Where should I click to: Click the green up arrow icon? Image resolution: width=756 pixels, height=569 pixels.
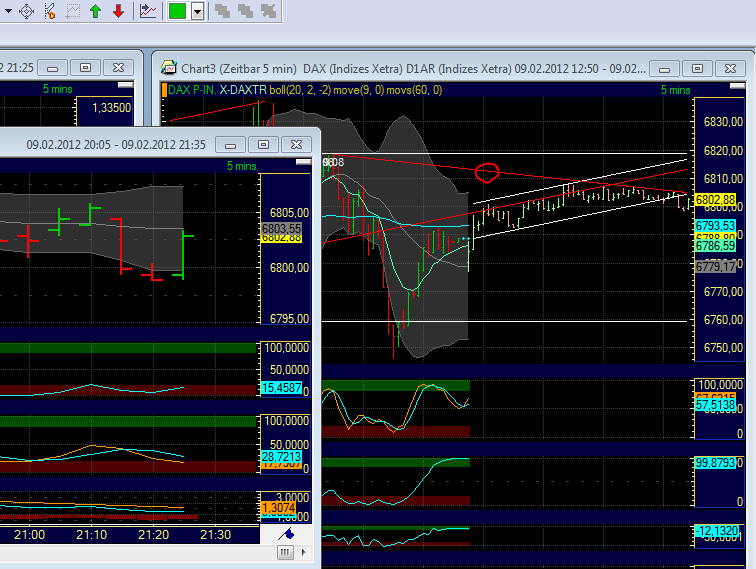(96, 11)
